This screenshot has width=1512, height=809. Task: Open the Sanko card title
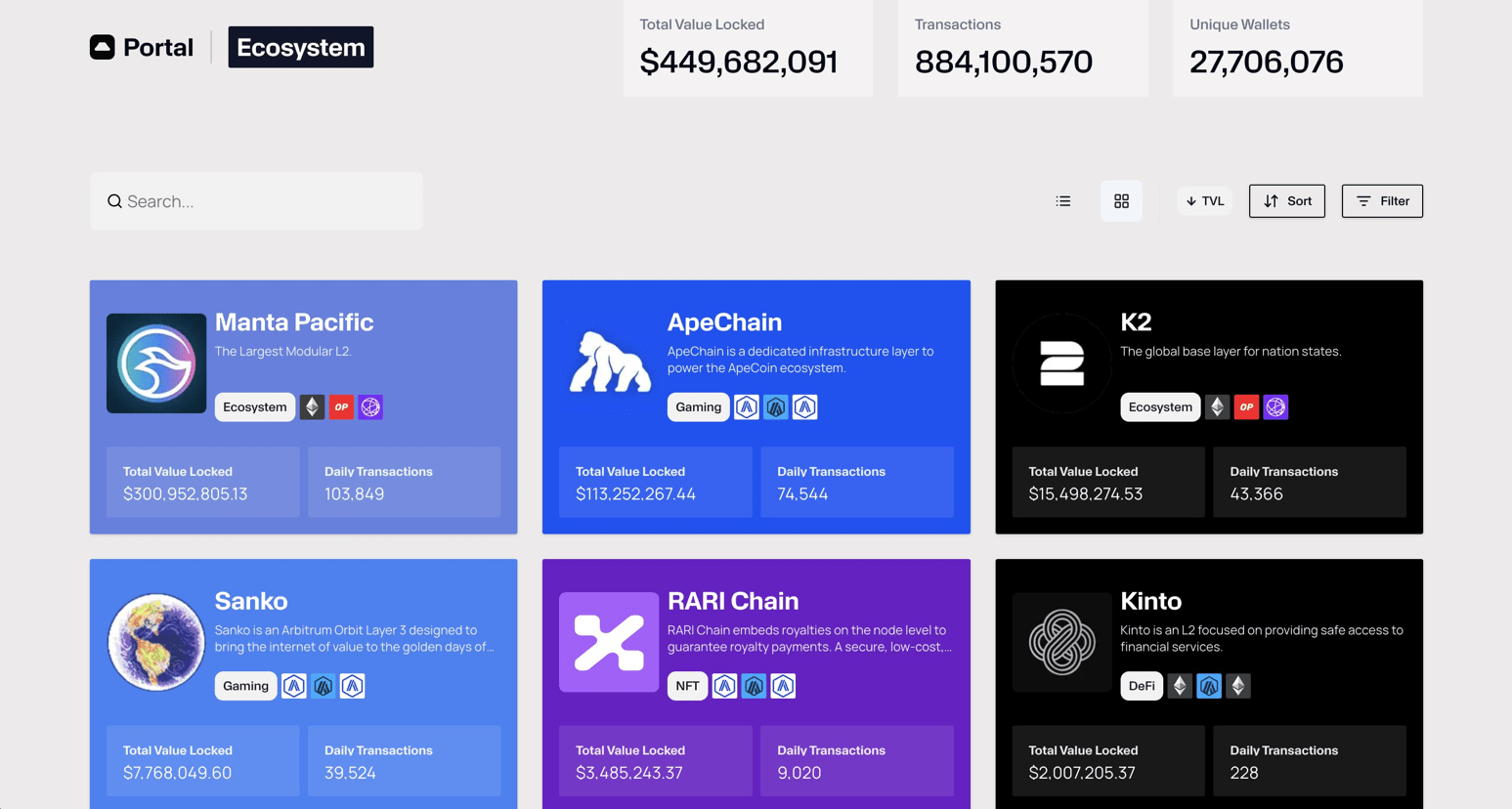(x=251, y=601)
